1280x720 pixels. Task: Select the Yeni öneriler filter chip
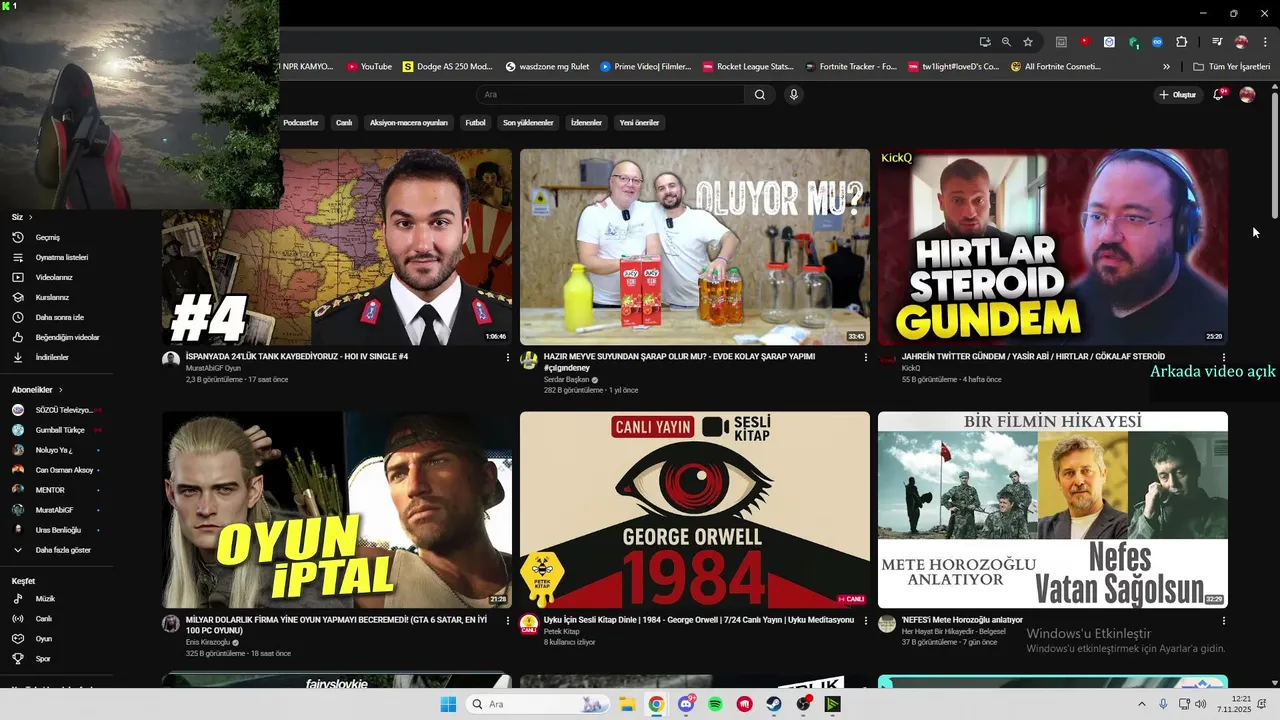(x=639, y=123)
